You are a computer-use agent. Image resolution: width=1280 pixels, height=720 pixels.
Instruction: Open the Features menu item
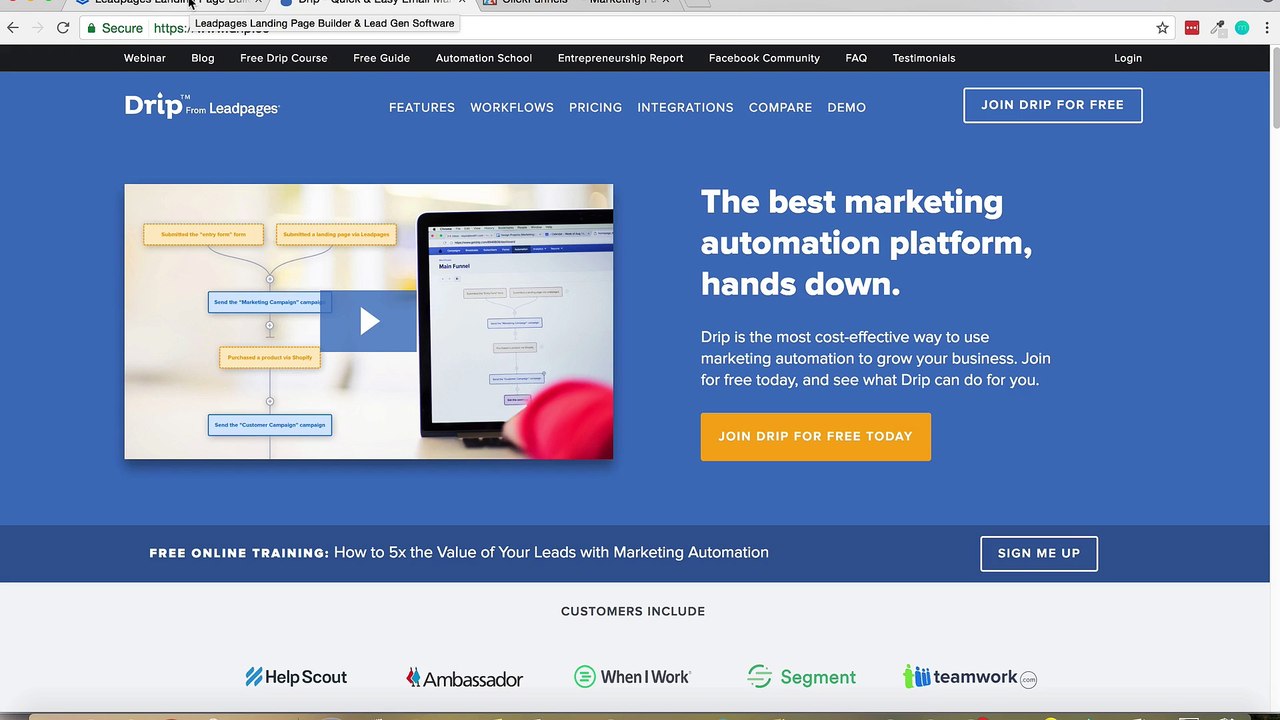pos(422,107)
